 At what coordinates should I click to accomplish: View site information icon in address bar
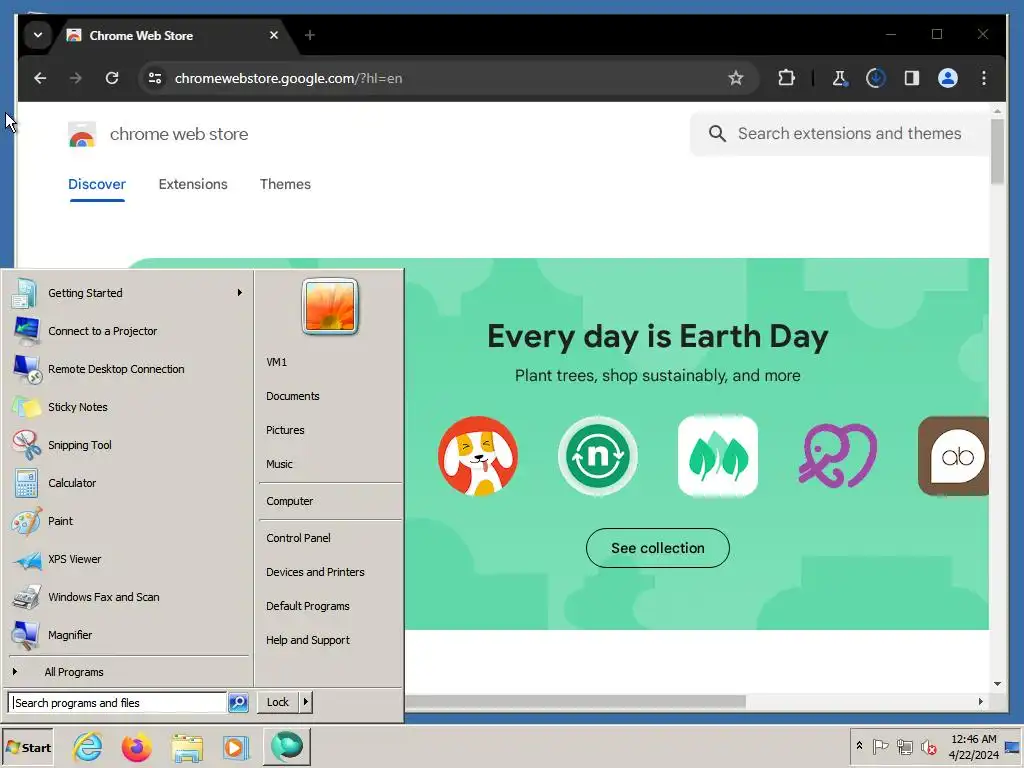155,78
